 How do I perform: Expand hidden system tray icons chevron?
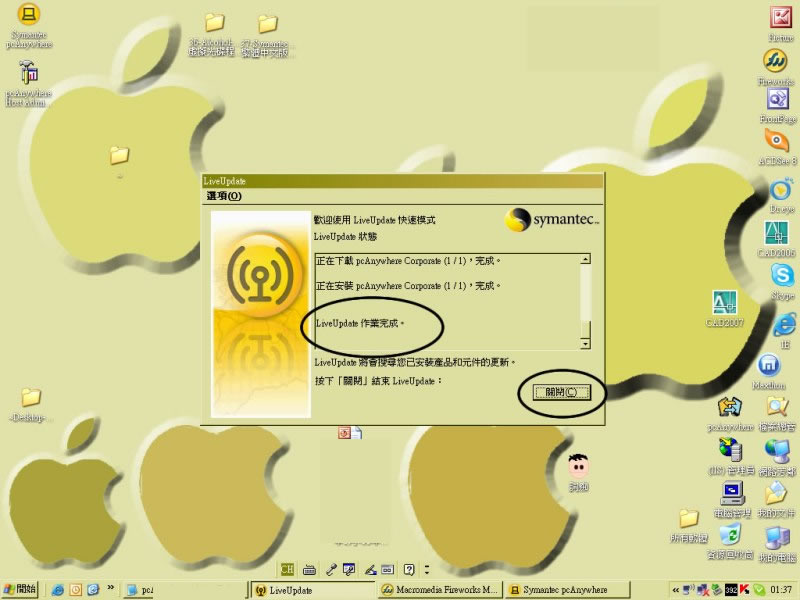click(x=676, y=590)
